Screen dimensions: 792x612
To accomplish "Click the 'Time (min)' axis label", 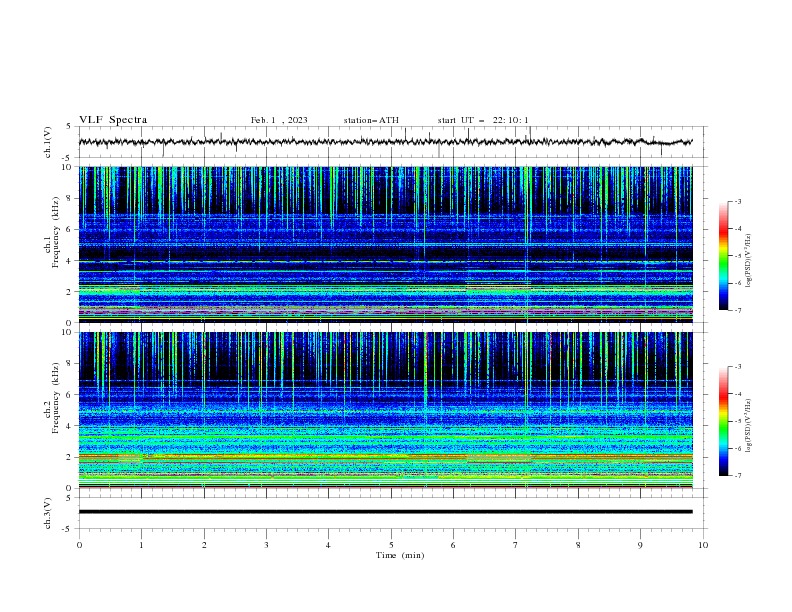I will (400, 555).
